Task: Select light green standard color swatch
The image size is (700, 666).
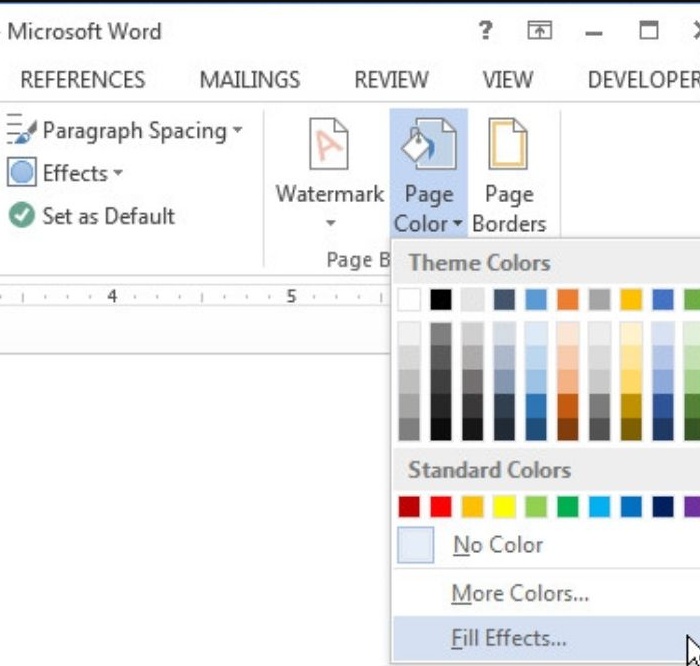Action: point(536,507)
